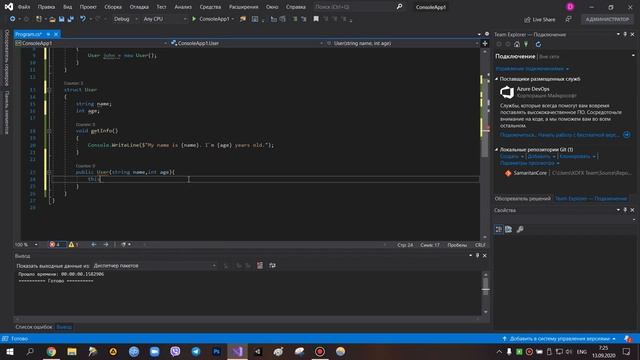640x360 pixels.
Task: Click the Open file folder icon
Action: coord(52,19)
